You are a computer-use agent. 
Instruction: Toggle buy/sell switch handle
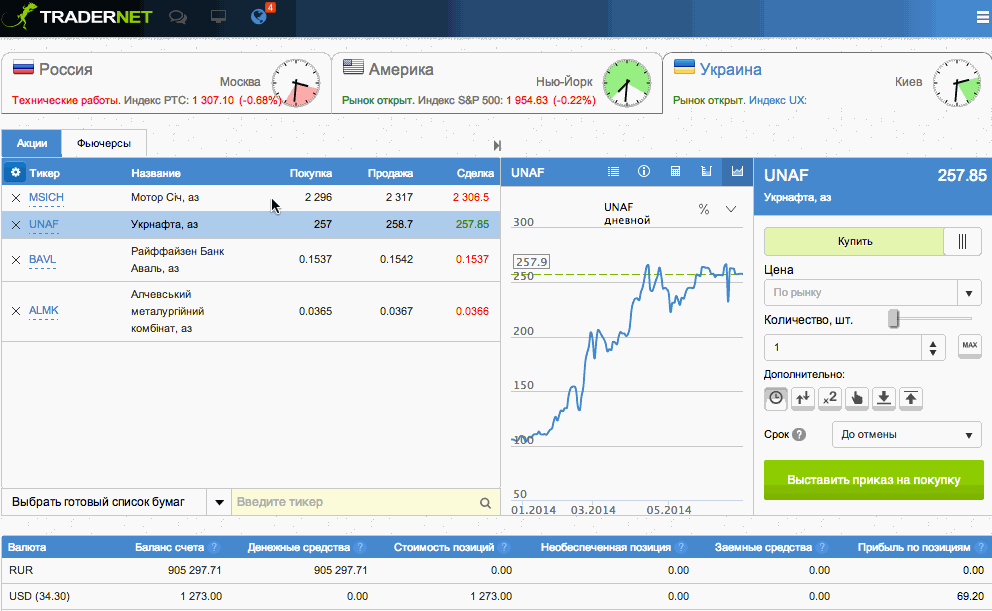point(962,241)
